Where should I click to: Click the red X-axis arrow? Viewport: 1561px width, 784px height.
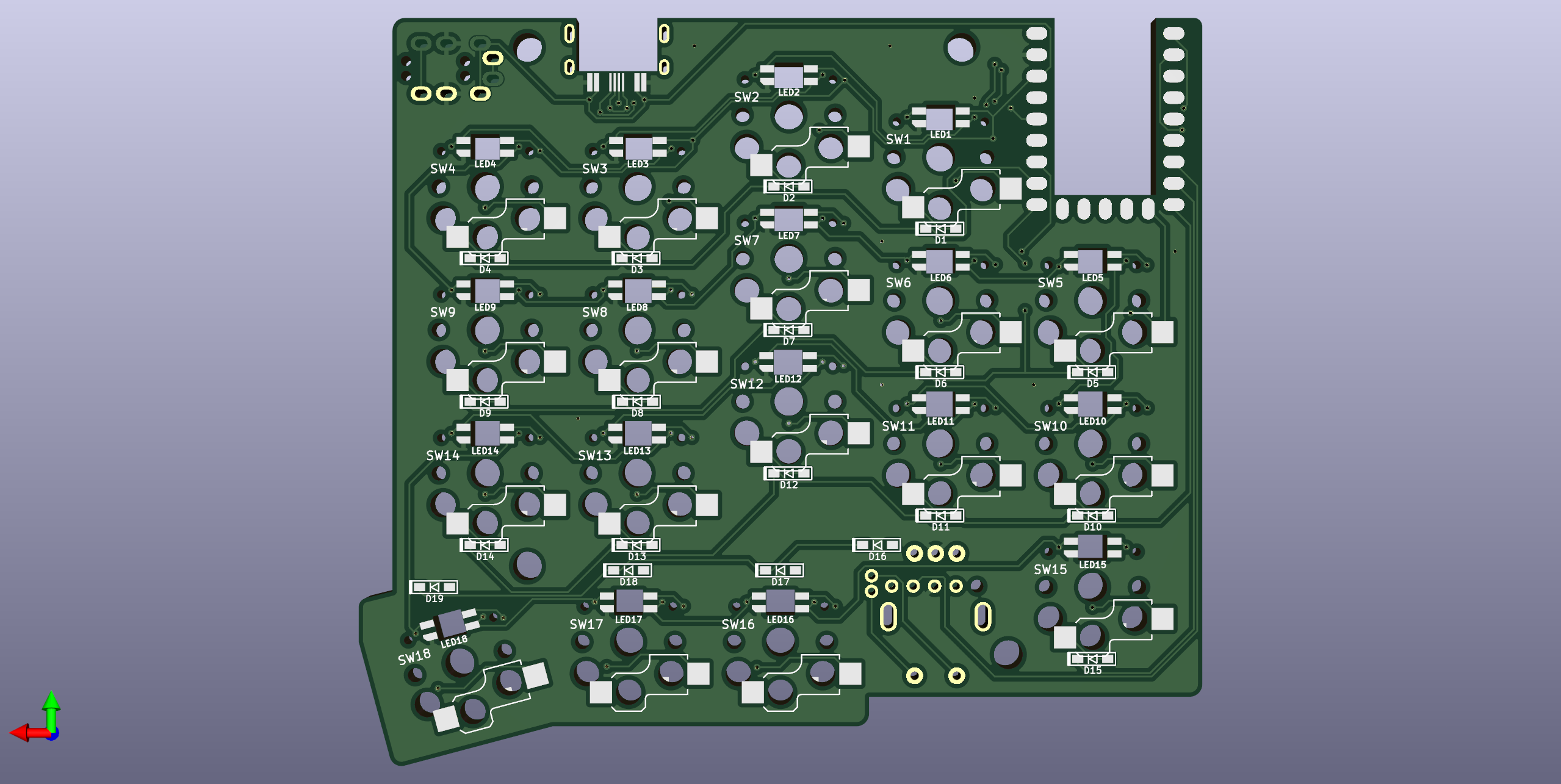24,732
